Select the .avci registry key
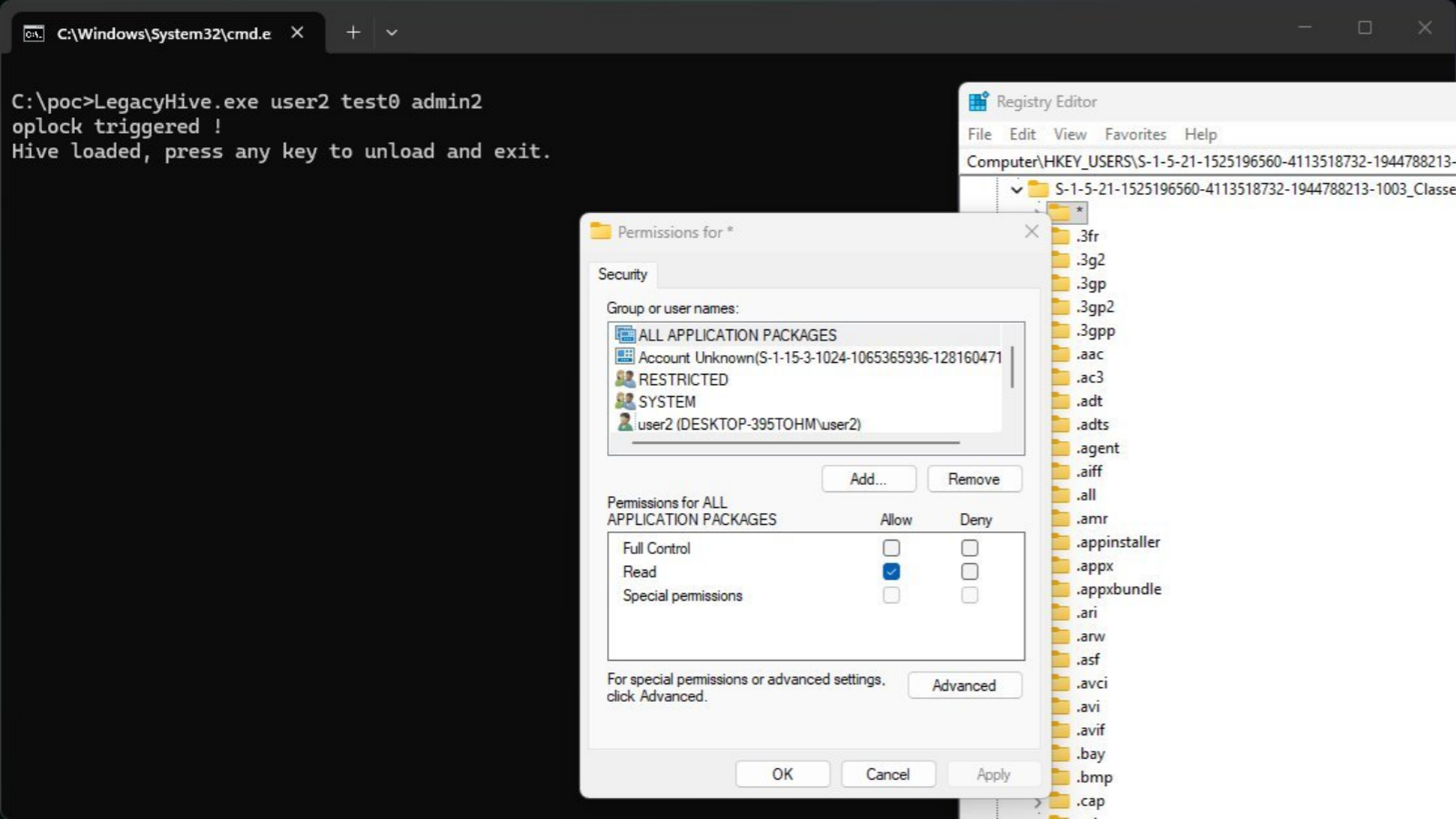The height and width of the screenshot is (819, 1456). tap(1092, 682)
